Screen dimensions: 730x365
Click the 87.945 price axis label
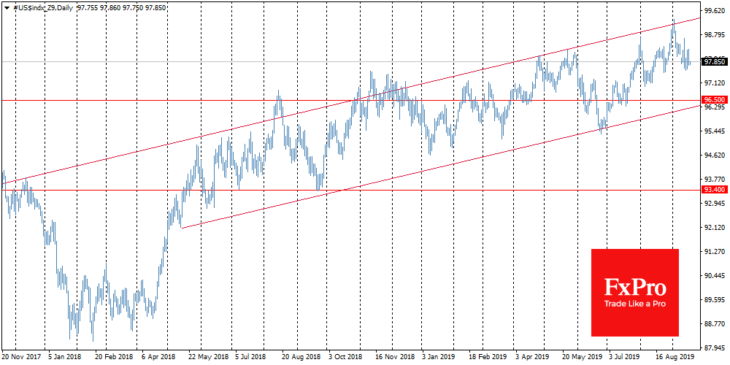pos(715,348)
